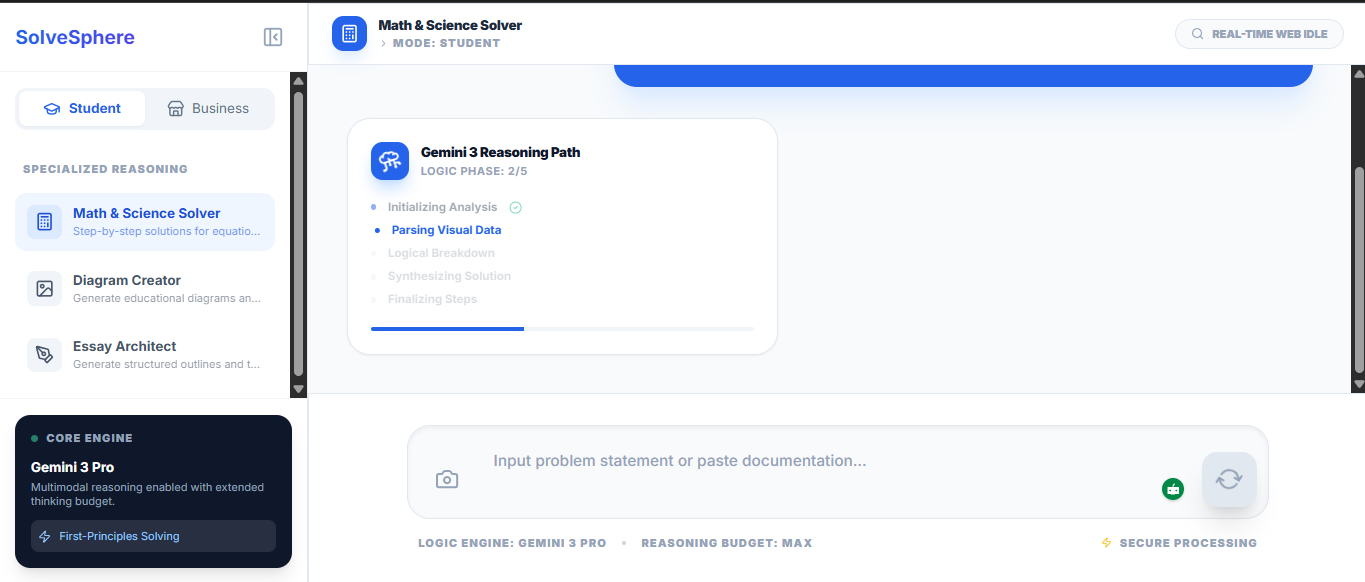Click sidebar scrollbar up arrow
Viewport: 1365px width, 582px height.
[x=298, y=80]
